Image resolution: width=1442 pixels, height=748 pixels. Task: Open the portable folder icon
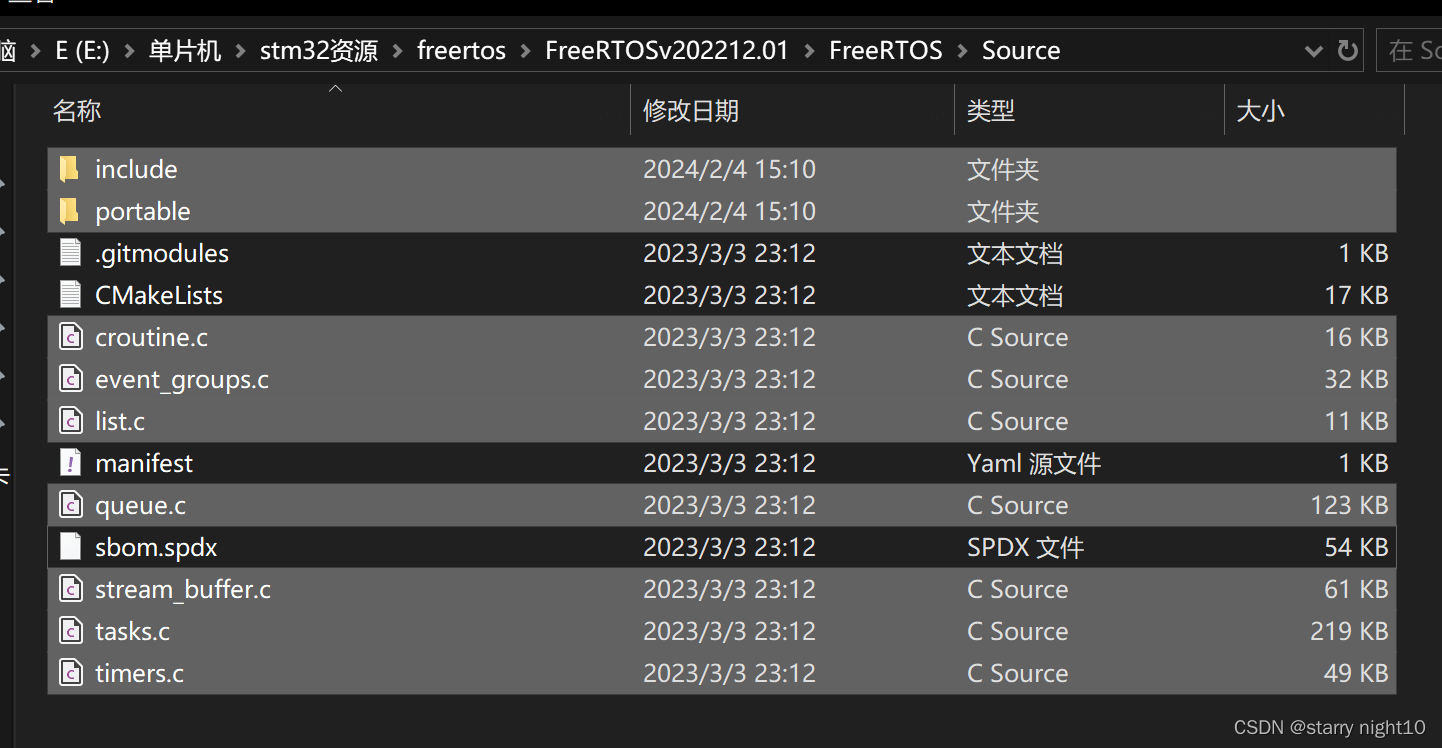pyautogui.click(x=68, y=211)
